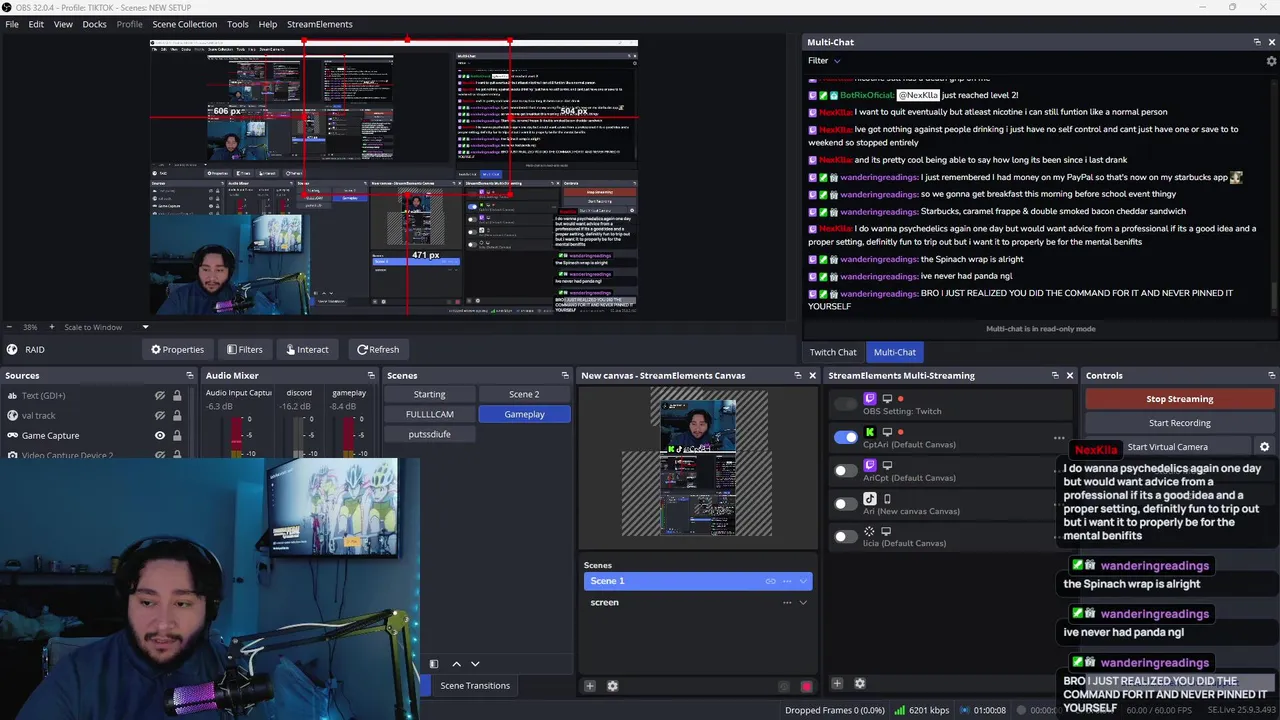Screen dimensions: 1280x720
Task: Toggle visibility of val track source
Action: click(159, 415)
